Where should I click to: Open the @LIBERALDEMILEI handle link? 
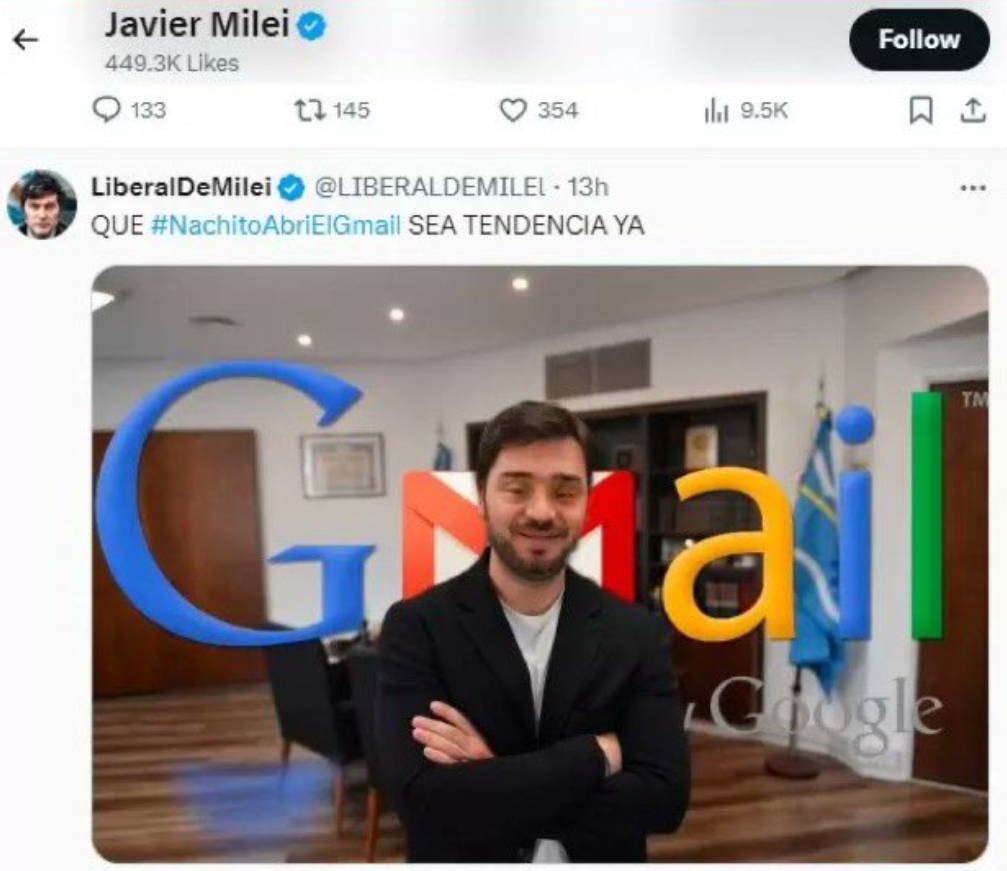pos(430,187)
